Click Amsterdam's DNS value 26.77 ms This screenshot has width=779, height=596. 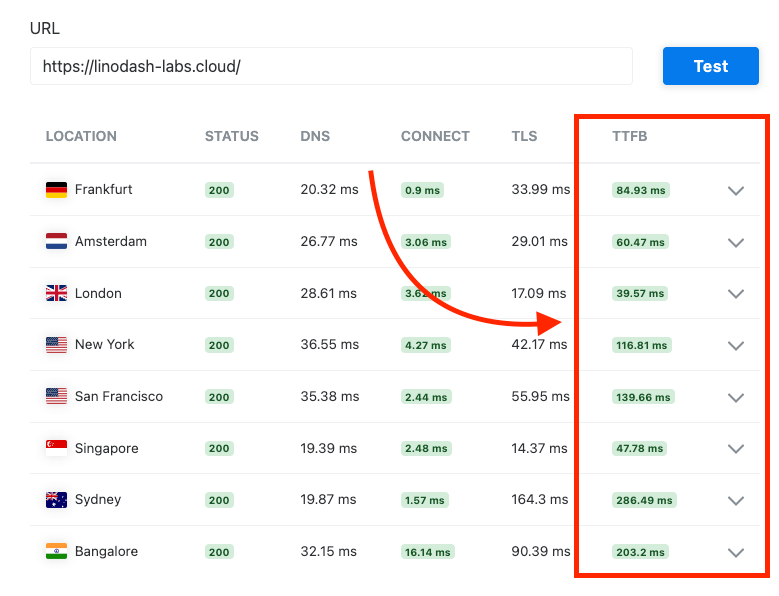[x=328, y=241]
